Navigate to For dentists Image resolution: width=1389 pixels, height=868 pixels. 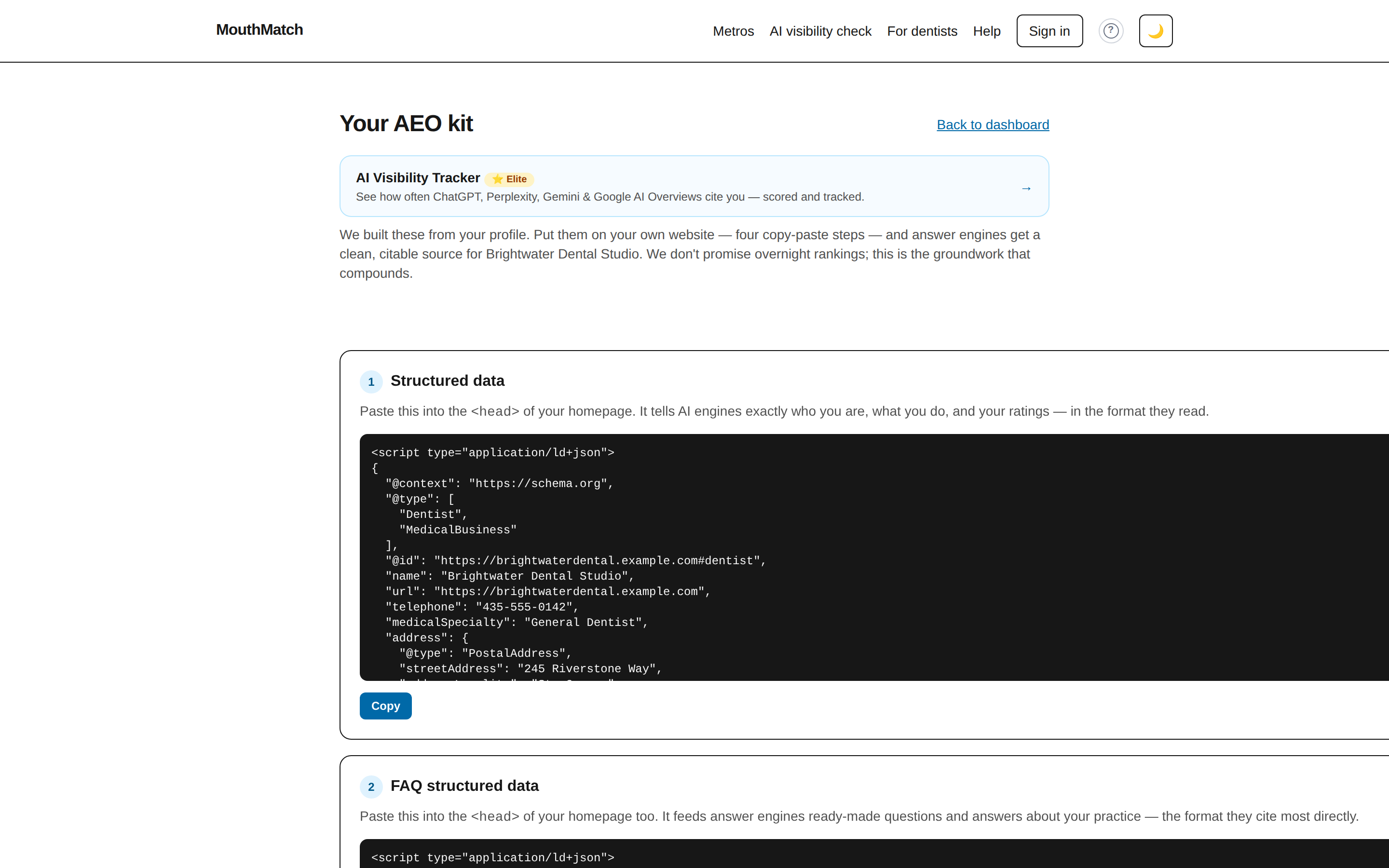tap(922, 31)
